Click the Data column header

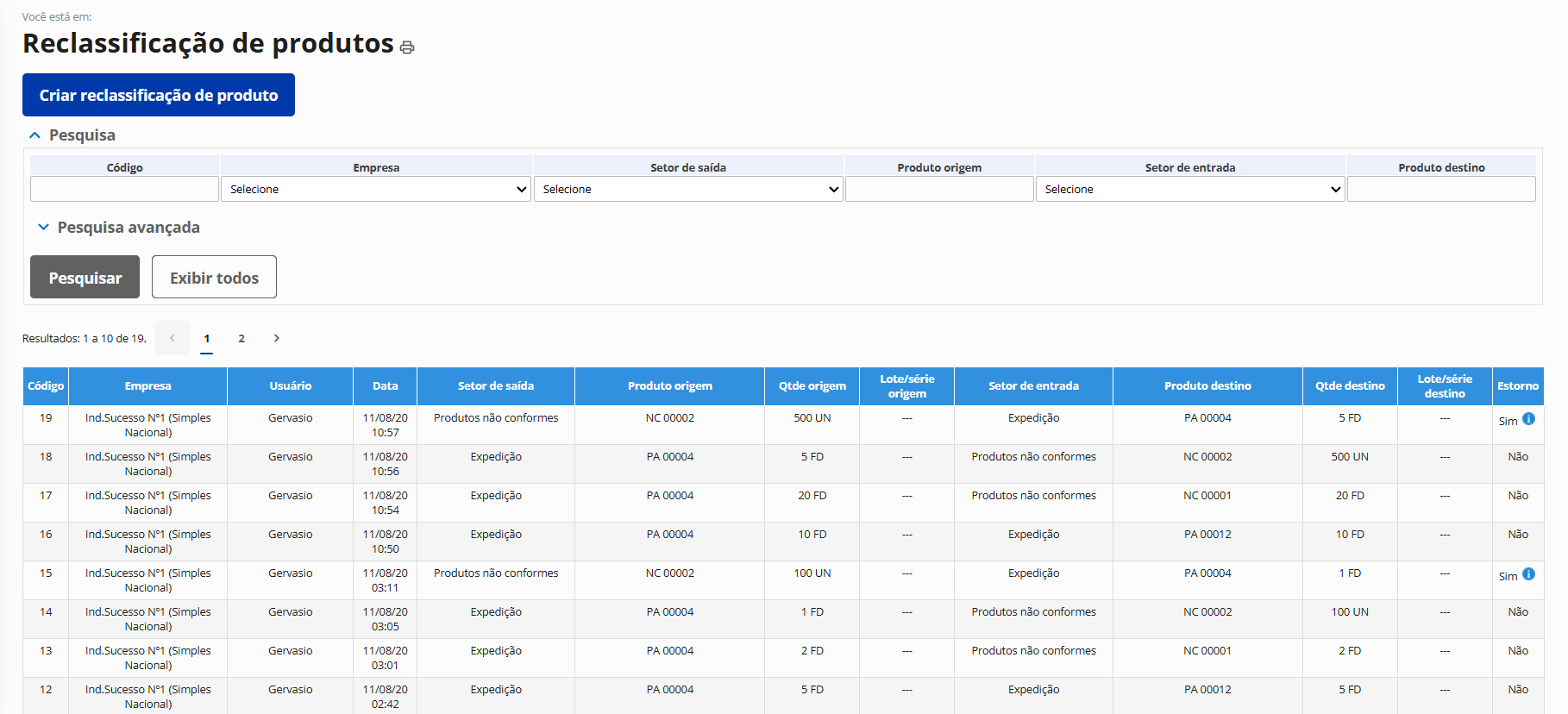click(x=385, y=386)
